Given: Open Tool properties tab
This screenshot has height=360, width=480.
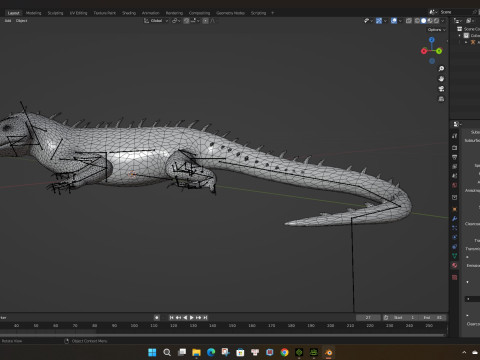Looking at the screenshot, I should pos(455,136).
